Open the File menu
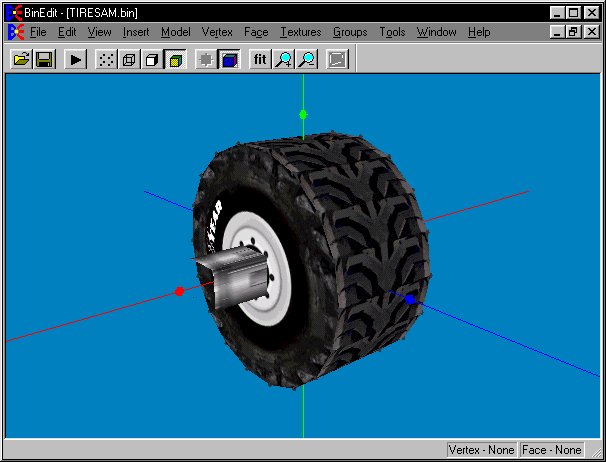 point(38,32)
